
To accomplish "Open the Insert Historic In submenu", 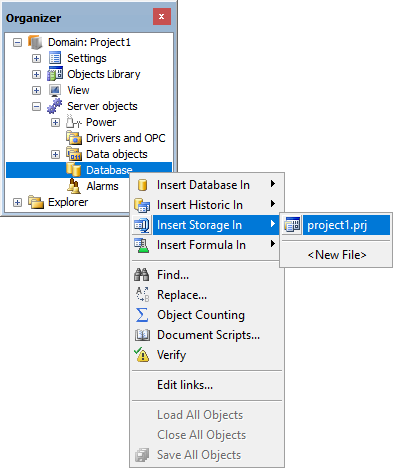I will tap(206, 205).
